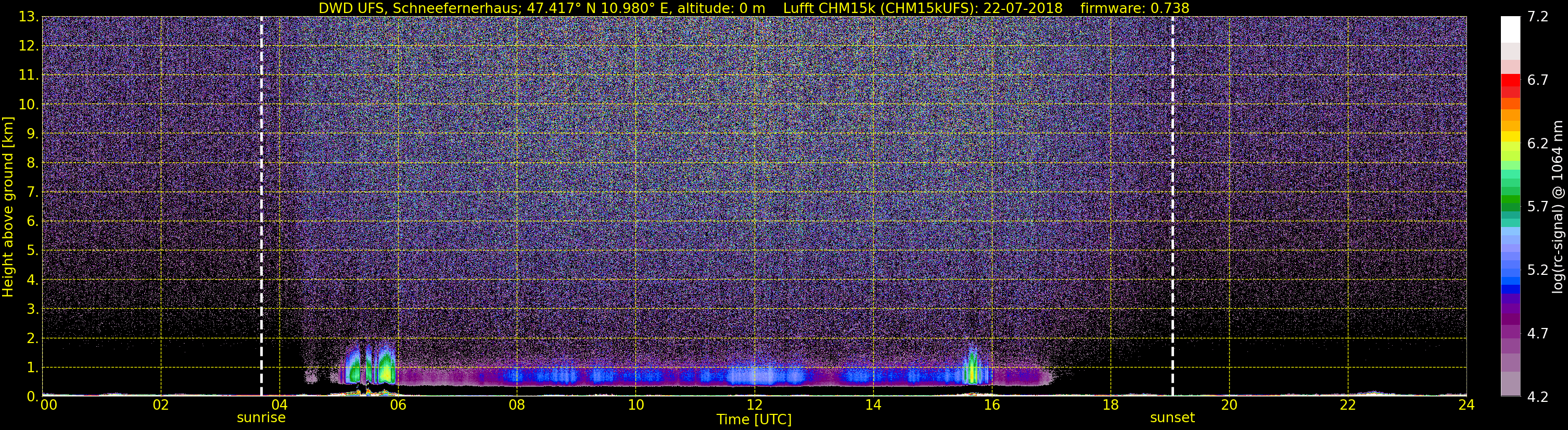Viewport: 1568px width, 430px height.
Task: Click the colorbar tick value 4.7
Action: [x=1538, y=334]
